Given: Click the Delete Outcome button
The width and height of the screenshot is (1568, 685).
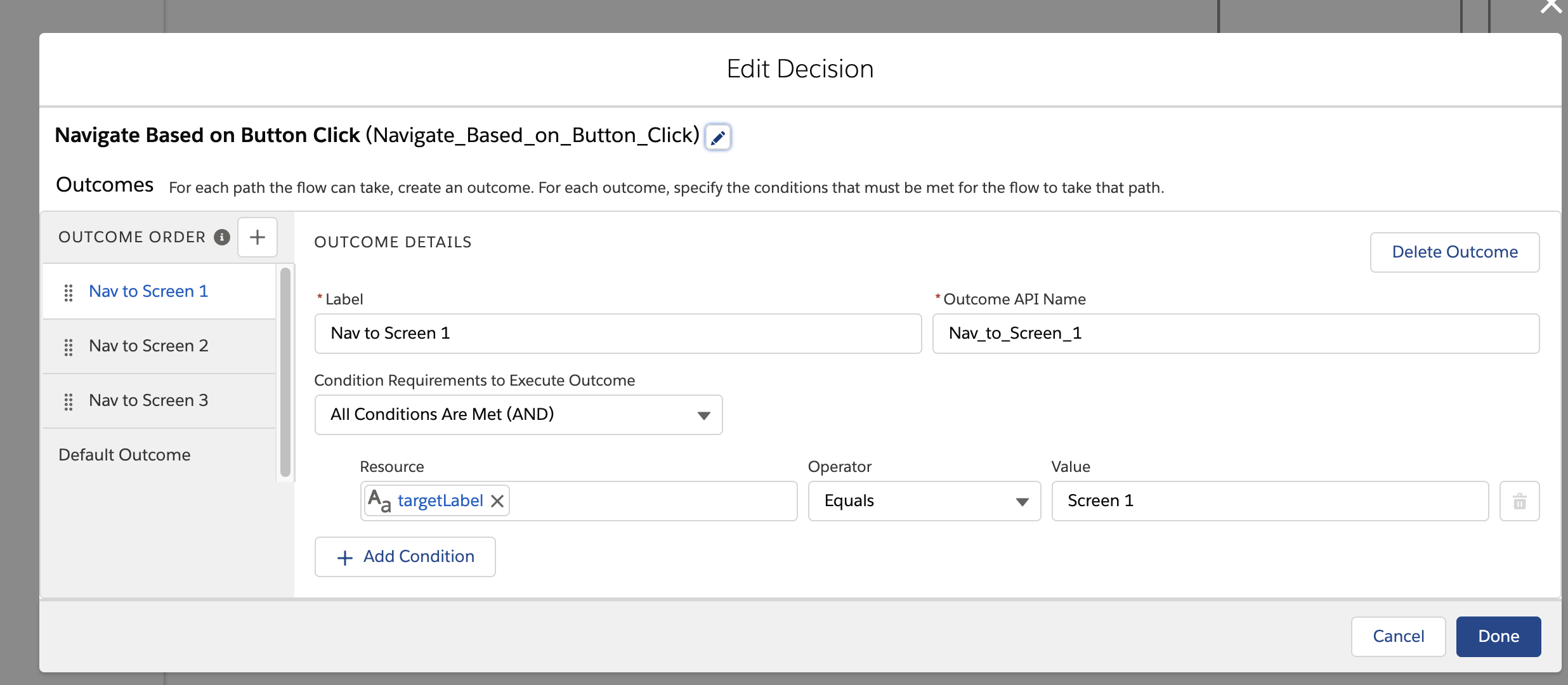Looking at the screenshot, I should pos(1454,252).
